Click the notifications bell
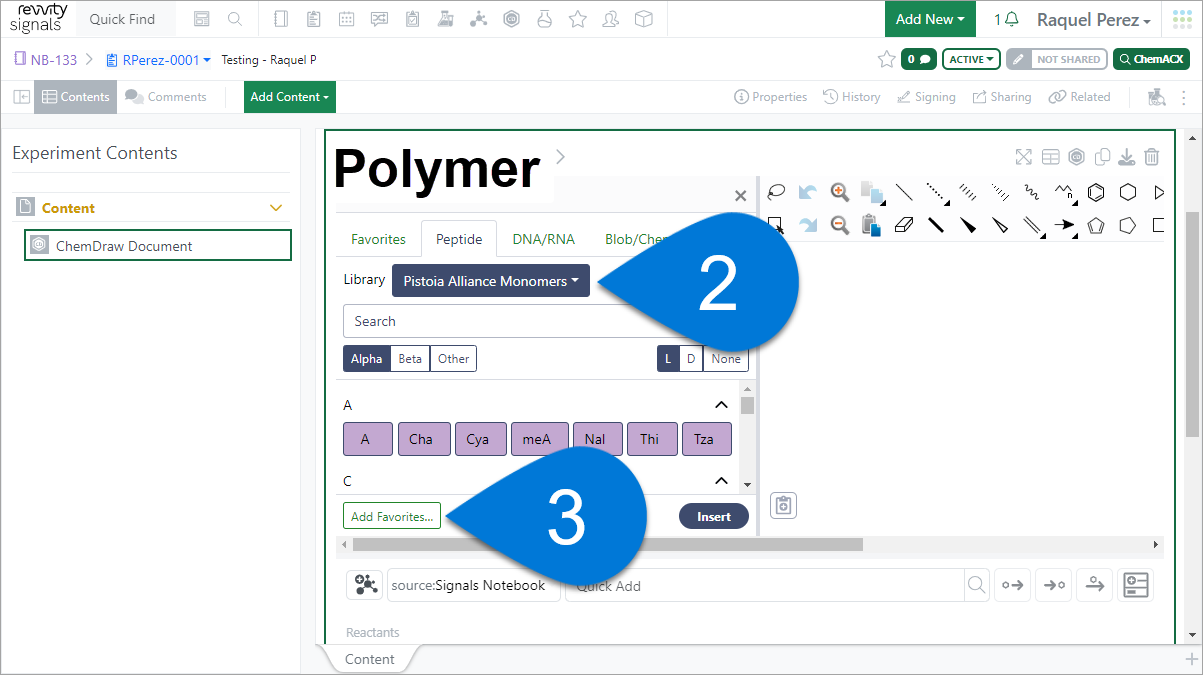 point(1012,19)
